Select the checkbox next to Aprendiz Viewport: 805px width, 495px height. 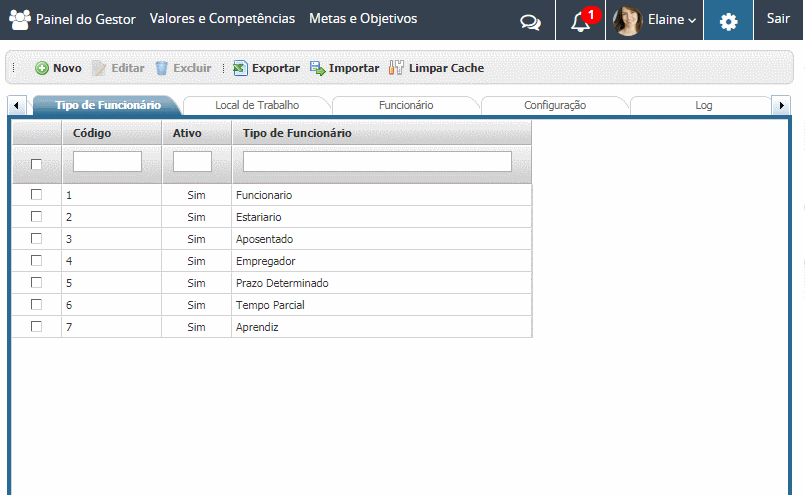pos(37,326)
